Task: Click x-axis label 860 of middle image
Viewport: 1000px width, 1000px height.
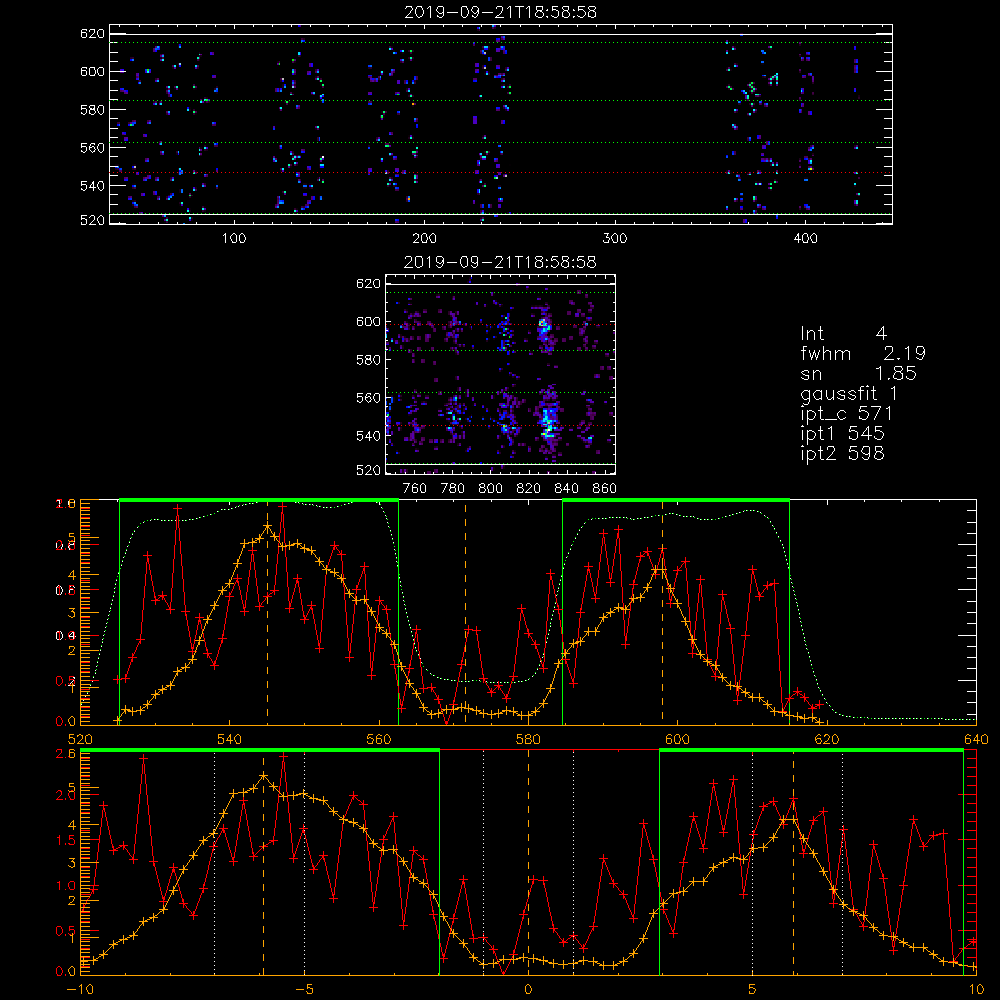Action: click(605, 489)
